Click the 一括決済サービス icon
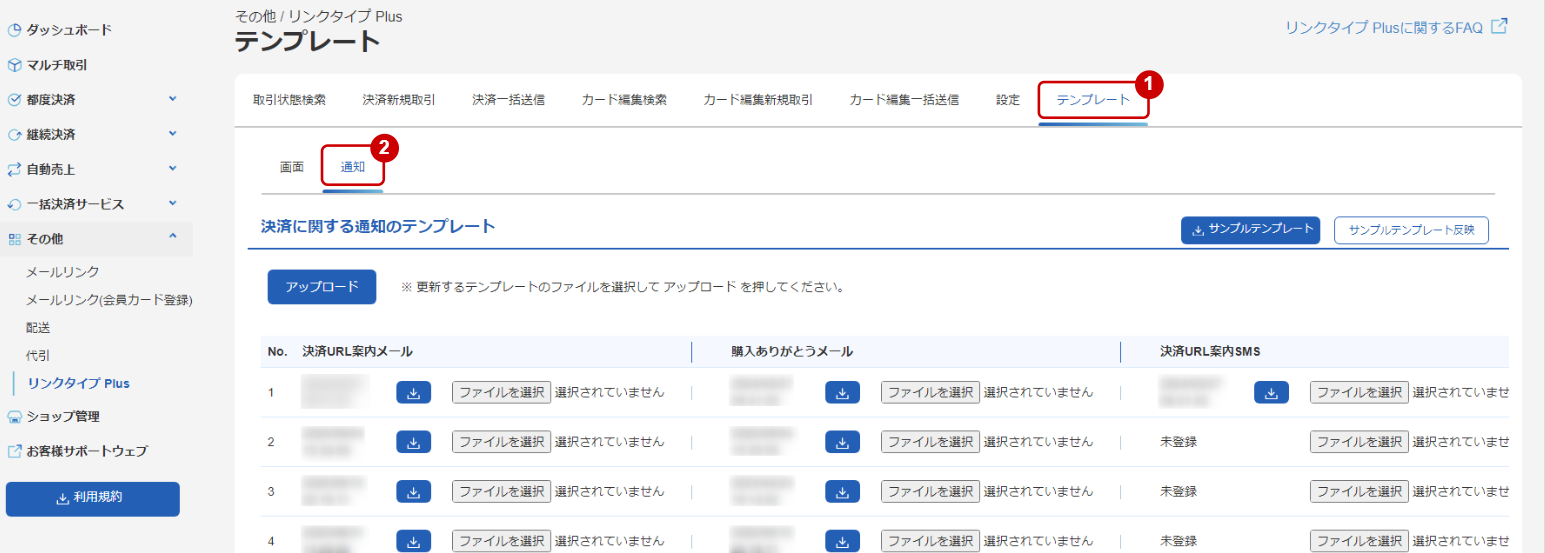 click(14, 205)
